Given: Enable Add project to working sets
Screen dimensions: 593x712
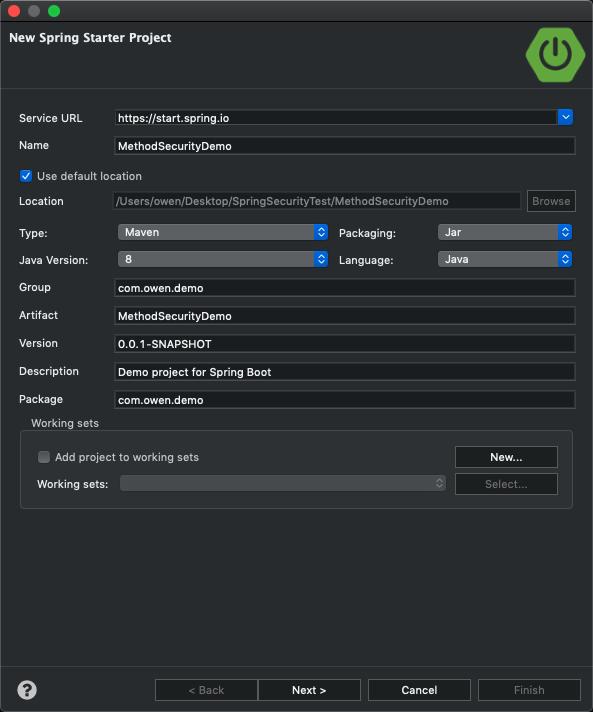Looking at the screenshot, I should [x=44, y=457].
